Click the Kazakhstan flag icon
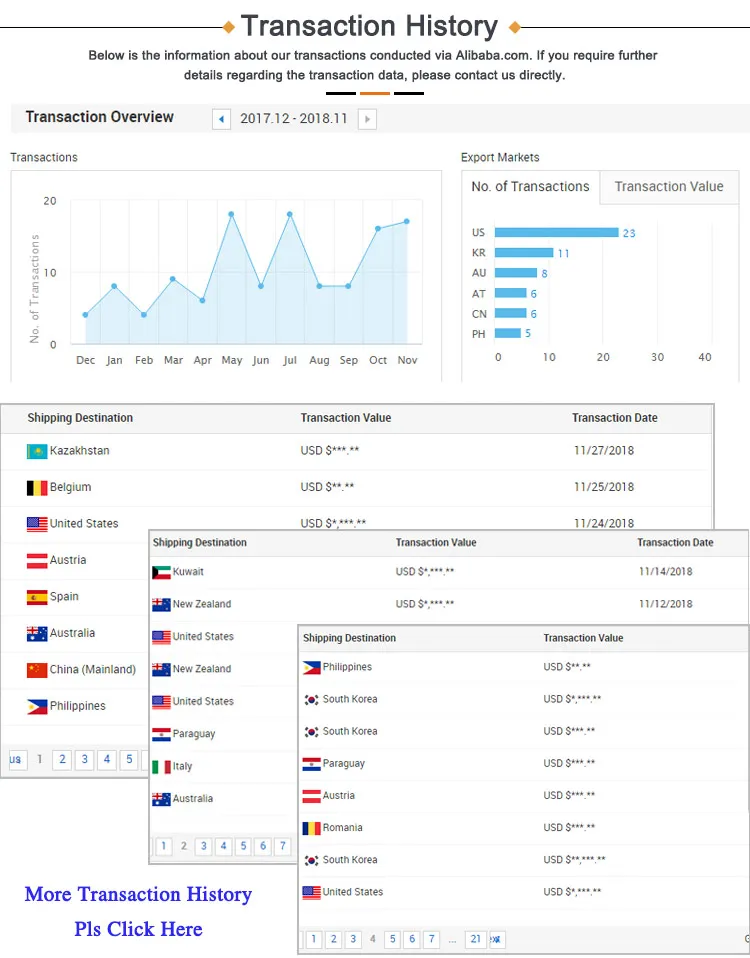Screen dimensions: 750x958 click(x=37, y=451)
